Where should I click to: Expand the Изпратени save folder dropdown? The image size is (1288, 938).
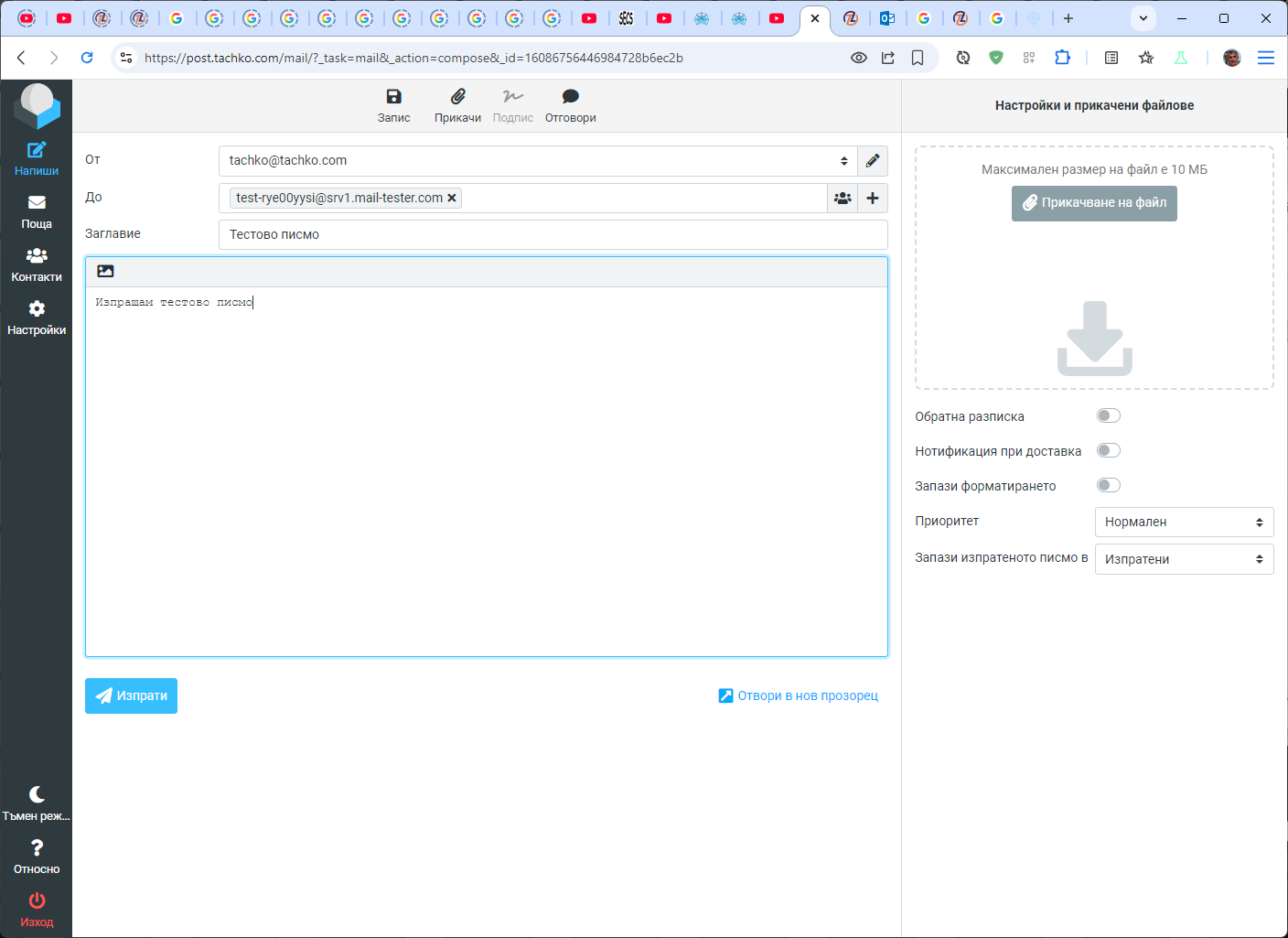[1184, 559]
